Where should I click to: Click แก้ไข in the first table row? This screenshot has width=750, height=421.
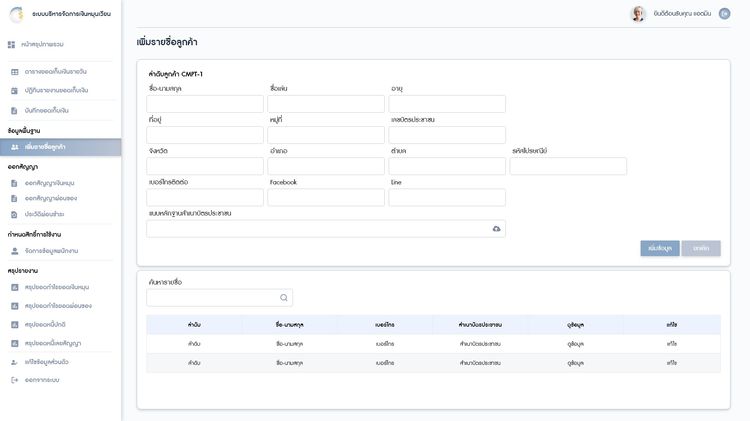(x=671, y=343)
